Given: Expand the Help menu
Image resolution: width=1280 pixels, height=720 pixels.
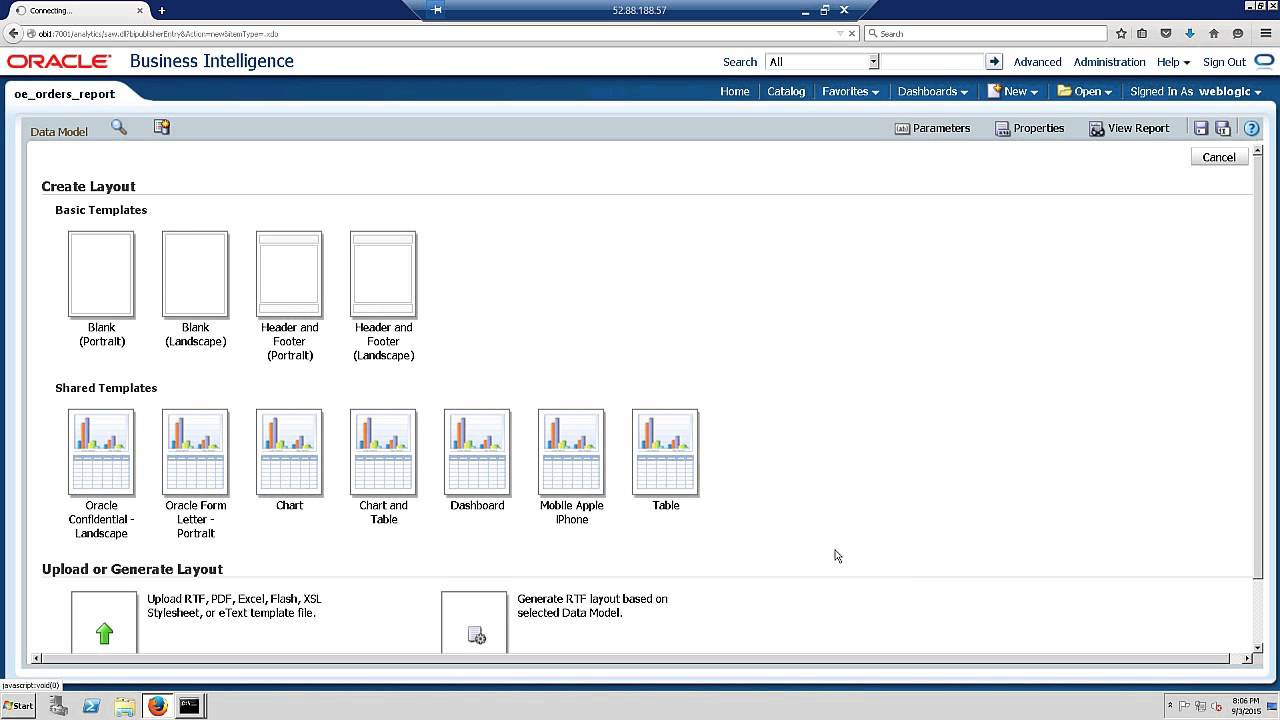Looking at the screenshot, I should 1173,62.
